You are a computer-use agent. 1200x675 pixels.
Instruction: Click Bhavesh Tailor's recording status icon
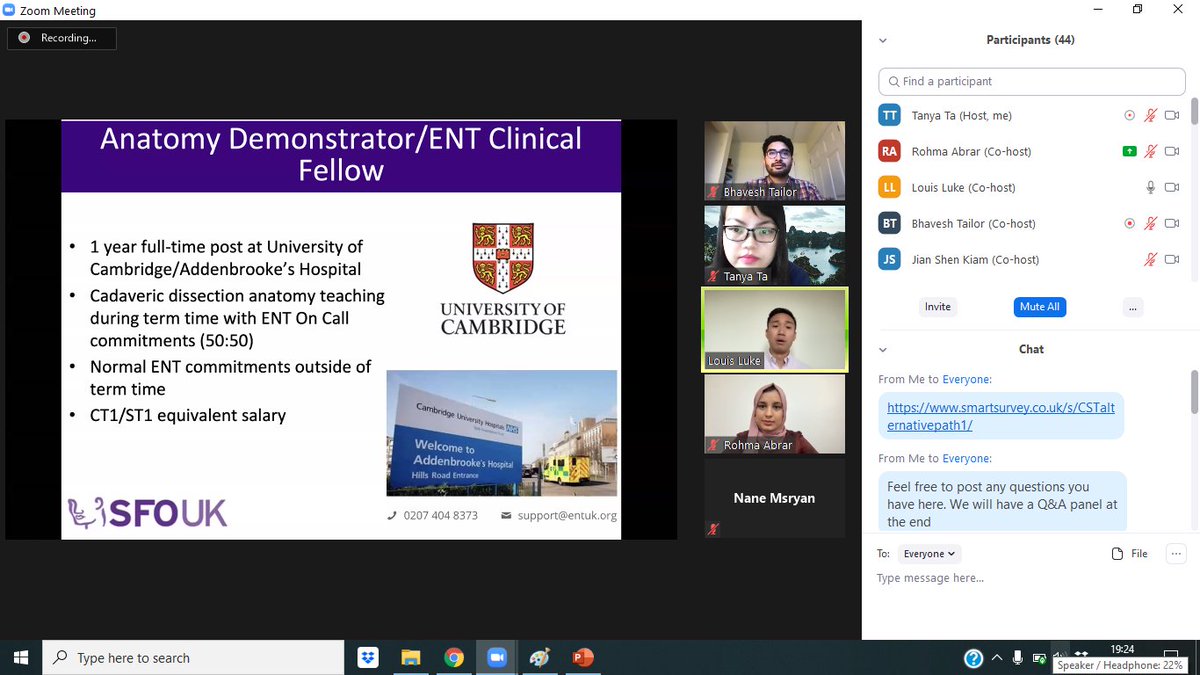(x=1130, y=224)
